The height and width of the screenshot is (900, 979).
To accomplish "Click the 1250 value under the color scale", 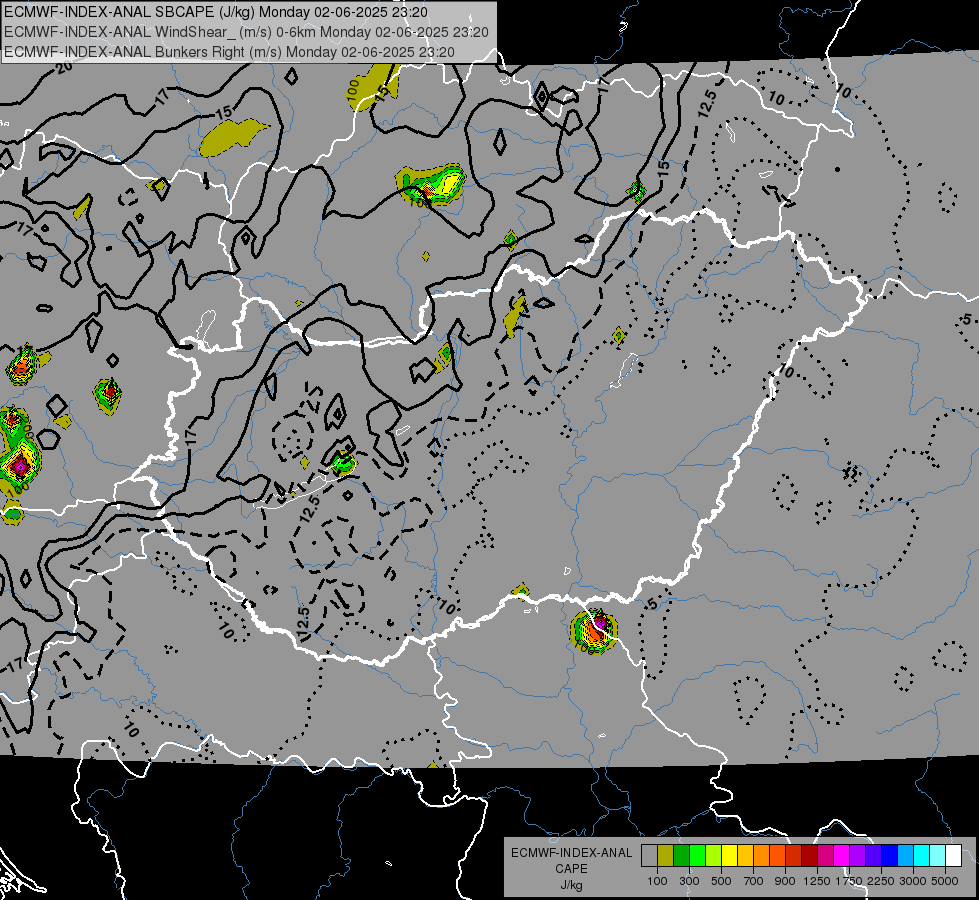I will click(x=817, y=881).
